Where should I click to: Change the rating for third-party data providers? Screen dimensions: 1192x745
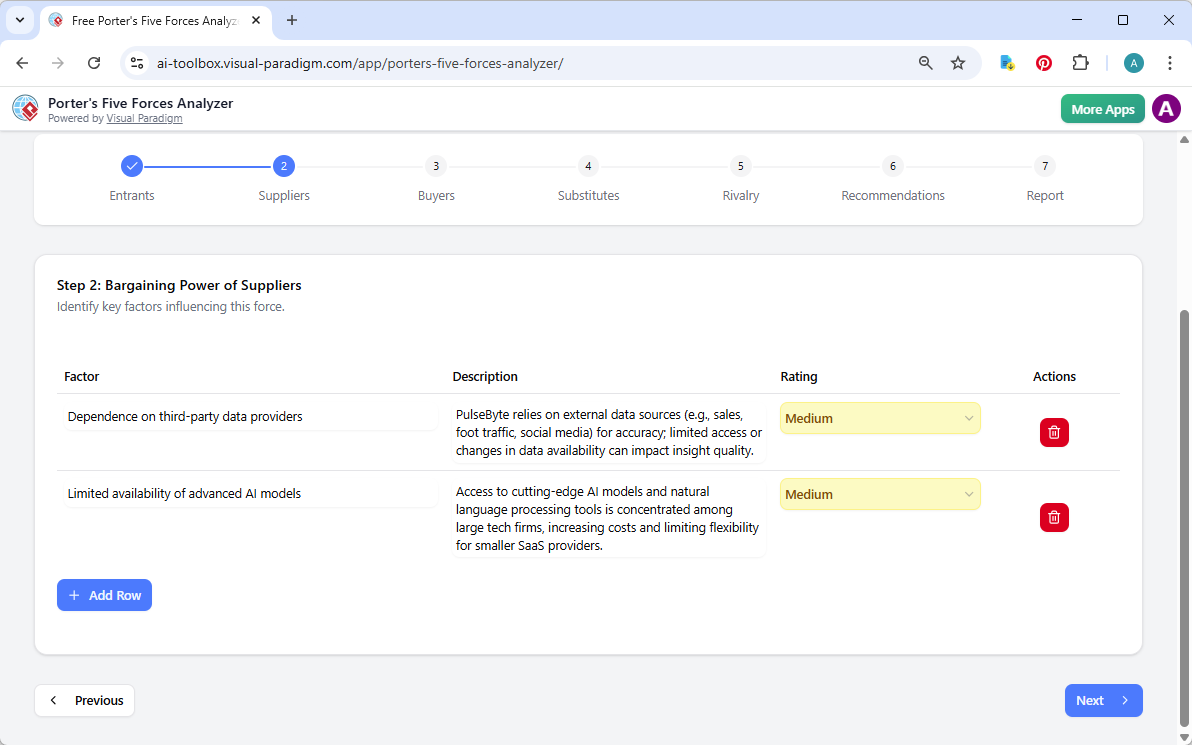(x=880, y=418)
